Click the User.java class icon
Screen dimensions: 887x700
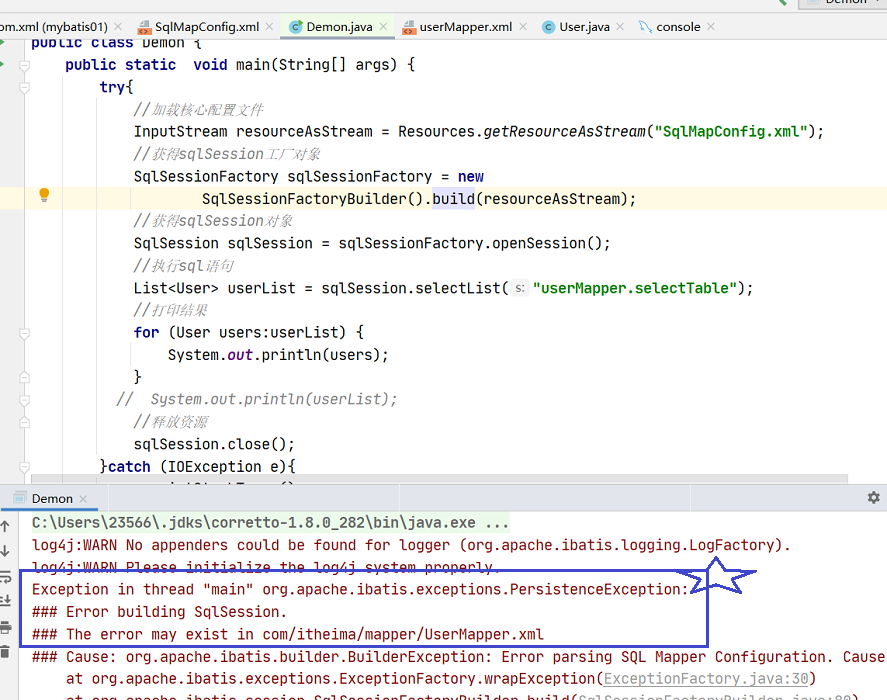[x=548, y=27]
